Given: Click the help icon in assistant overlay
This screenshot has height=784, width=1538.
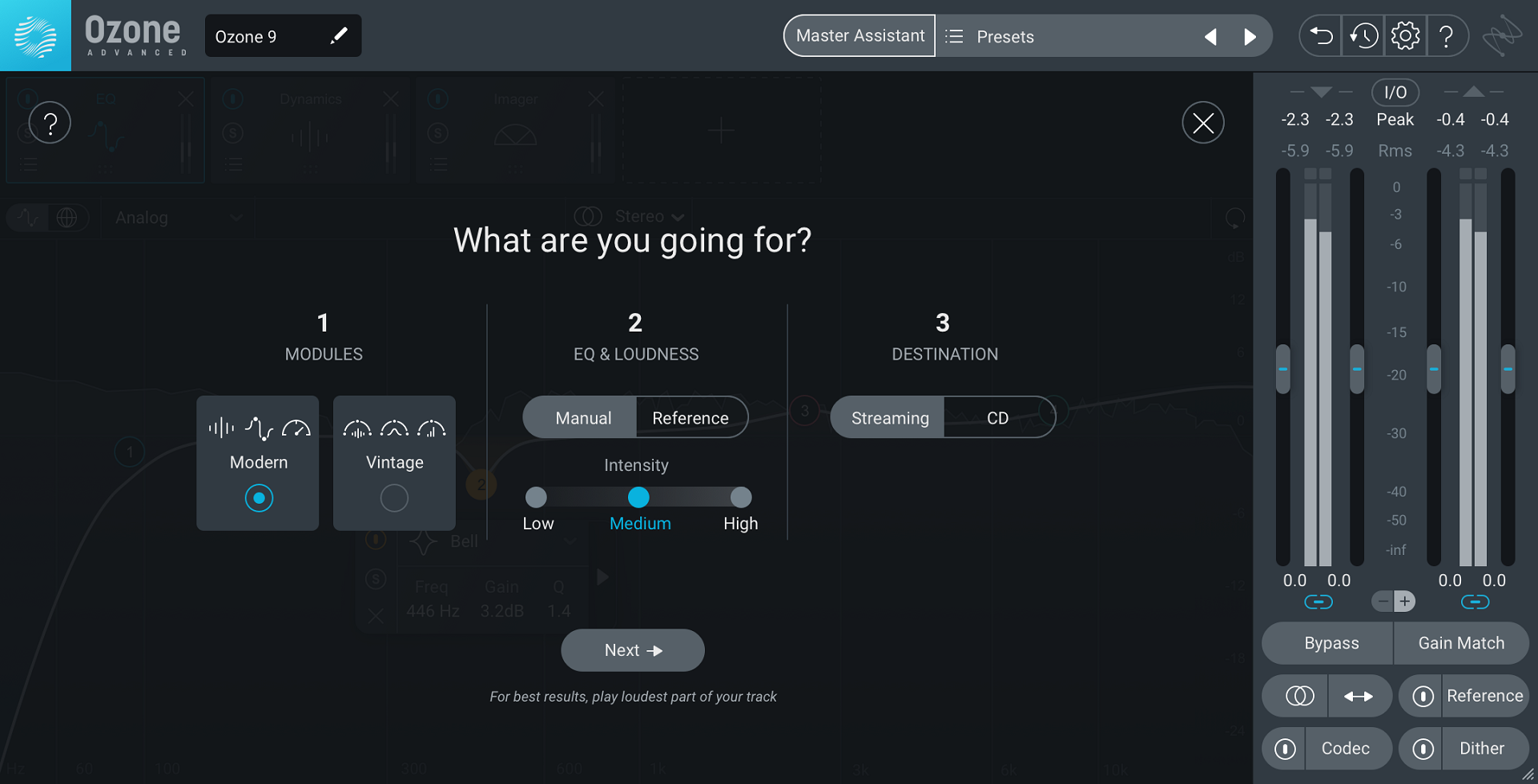Looking at the screenshot, I should click(50, 123).
